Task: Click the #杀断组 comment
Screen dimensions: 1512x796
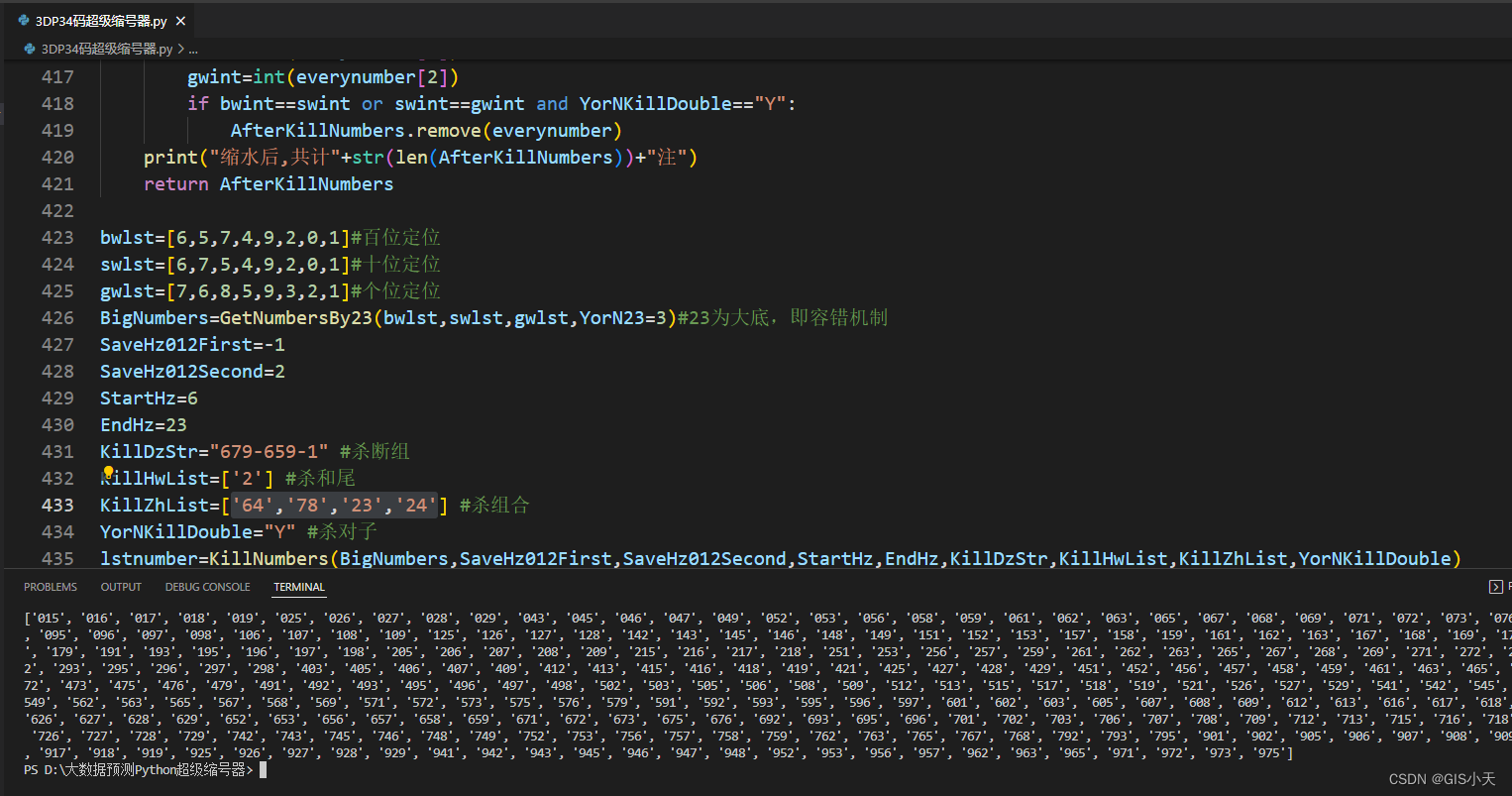Action: tap(375, 452)
